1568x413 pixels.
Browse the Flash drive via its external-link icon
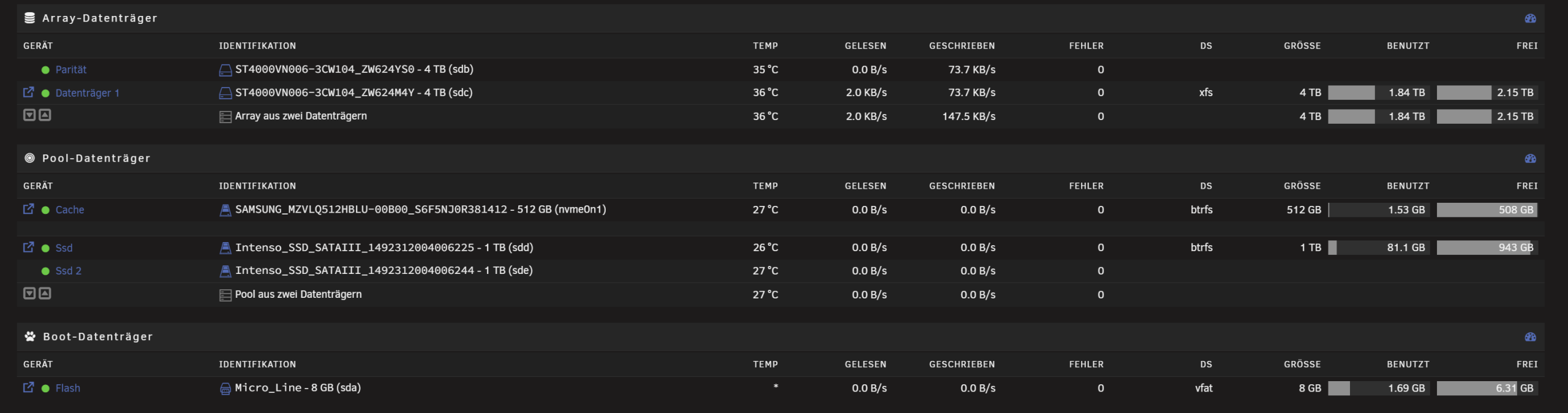[28, 387]
